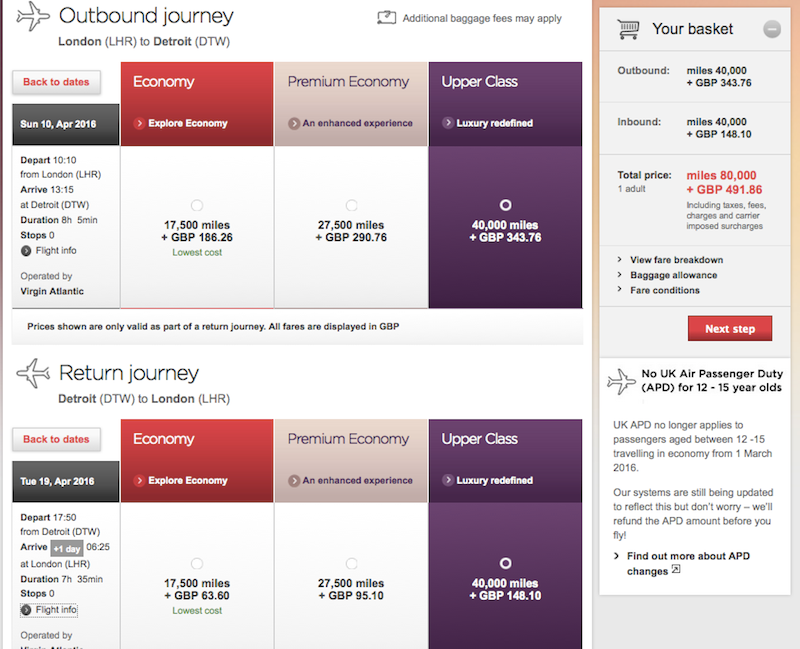Click the outbound Explore Economy arrow icon
Image resolution: width=800 pixels, height=649 pixels.
(x=140, y=124)
